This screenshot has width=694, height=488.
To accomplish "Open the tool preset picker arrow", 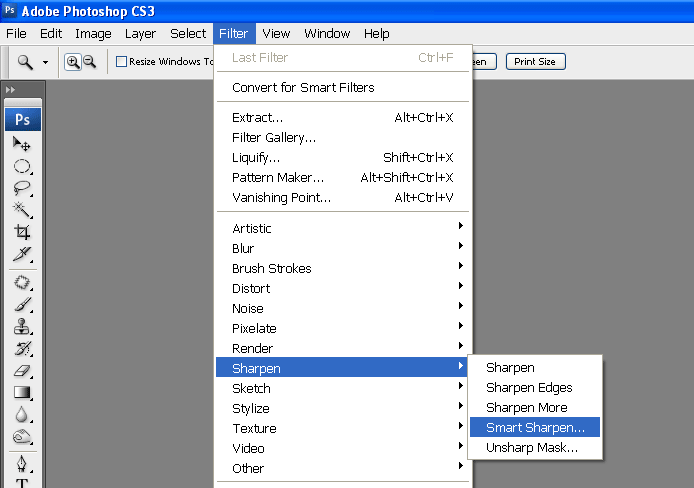I will pos(45,62).
